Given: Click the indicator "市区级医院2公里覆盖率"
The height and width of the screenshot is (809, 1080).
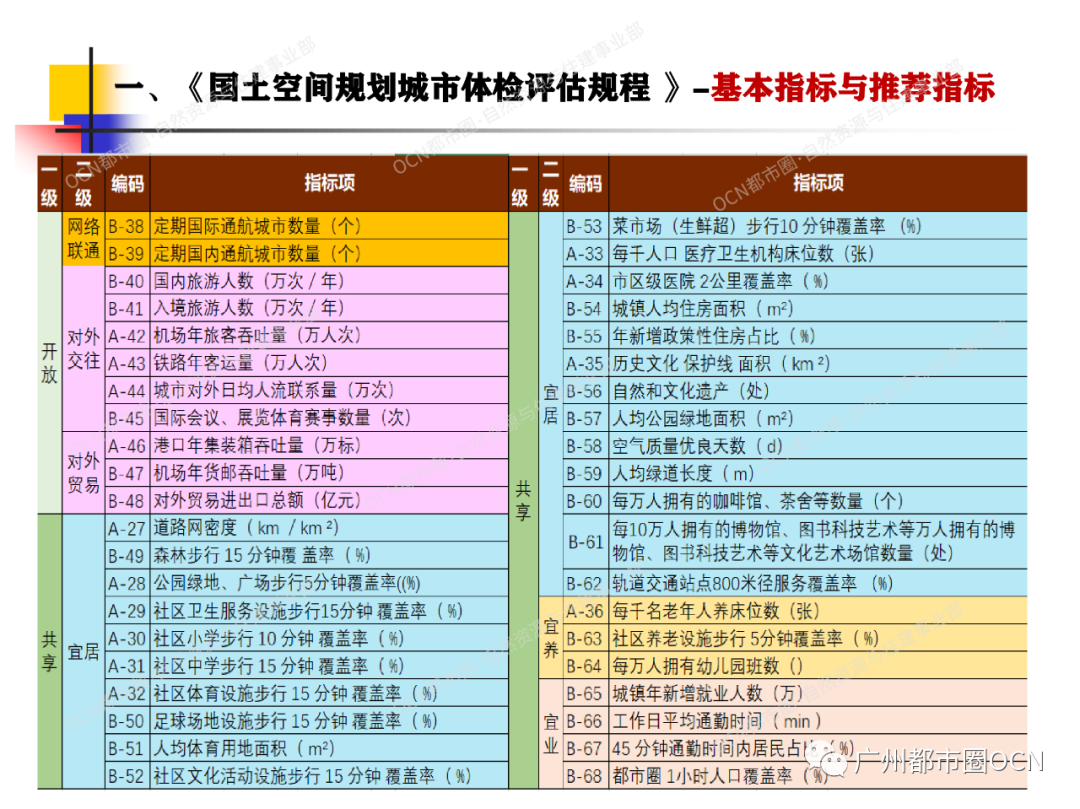Looking at the screenshot, I should (720, 281).
